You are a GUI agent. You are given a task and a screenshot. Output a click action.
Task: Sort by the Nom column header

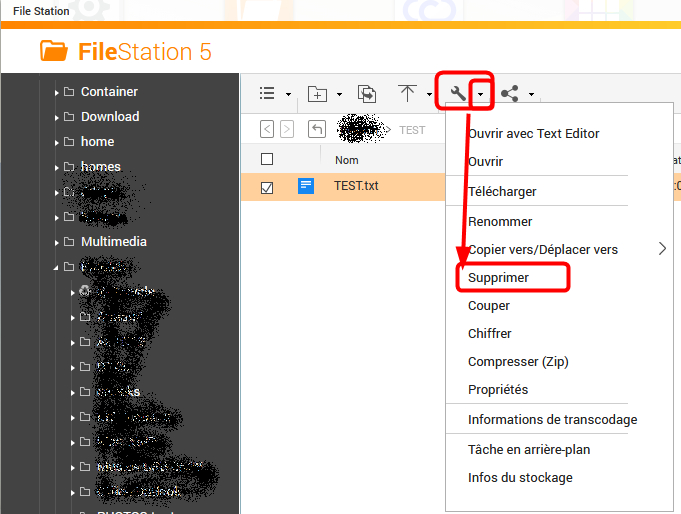347,160
